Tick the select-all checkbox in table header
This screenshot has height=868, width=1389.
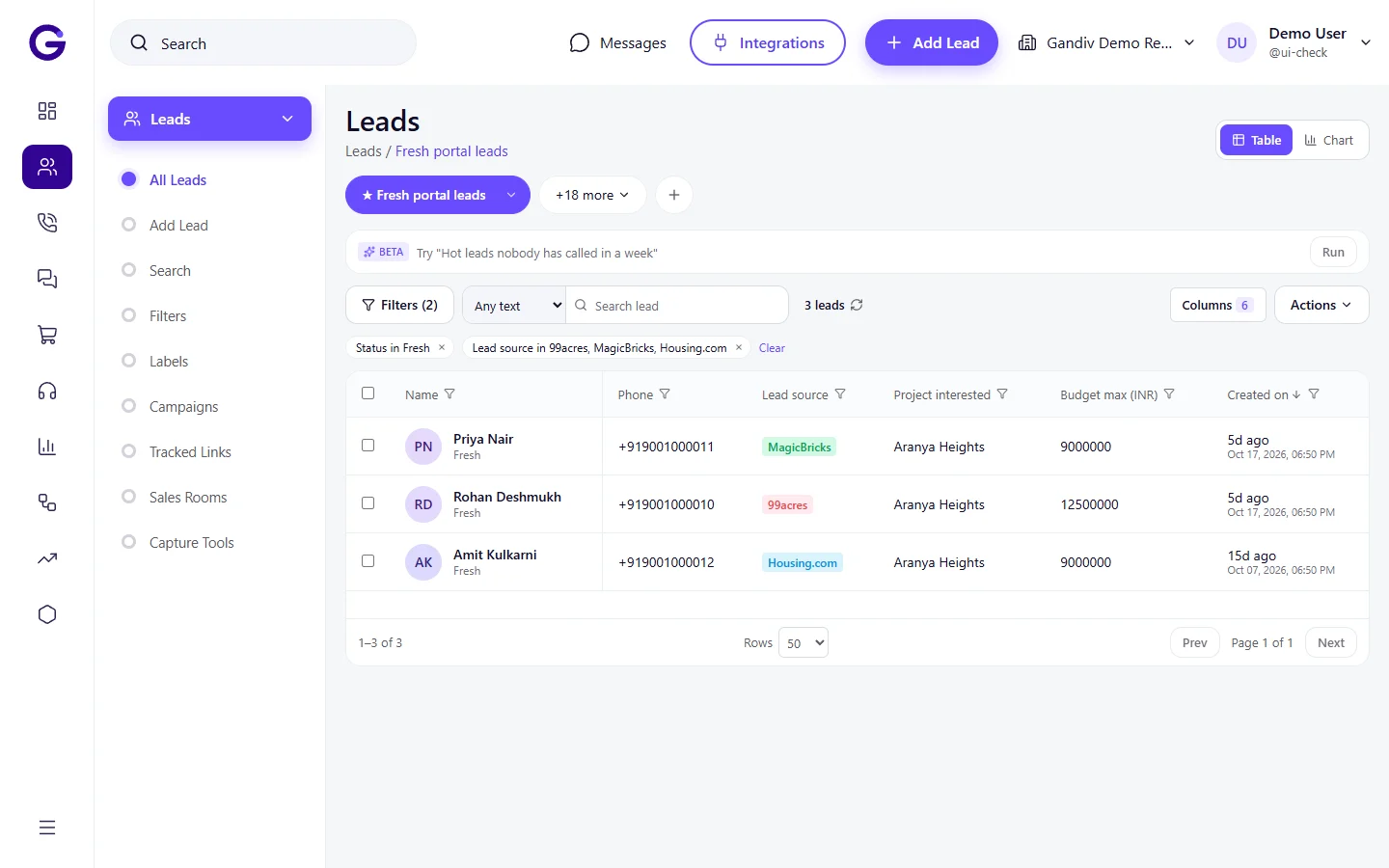(368, 393)
